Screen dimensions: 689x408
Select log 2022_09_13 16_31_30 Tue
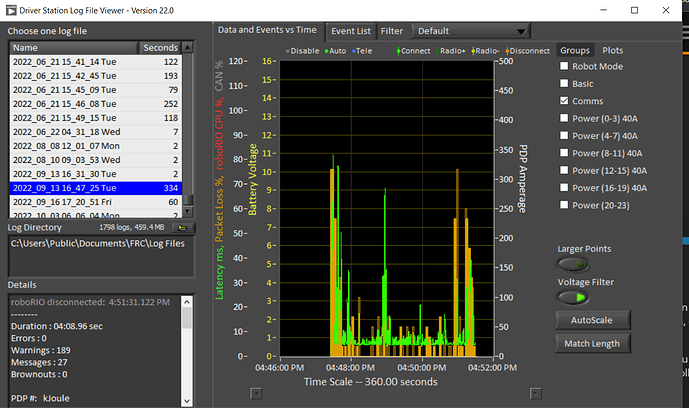pos(96,174)
